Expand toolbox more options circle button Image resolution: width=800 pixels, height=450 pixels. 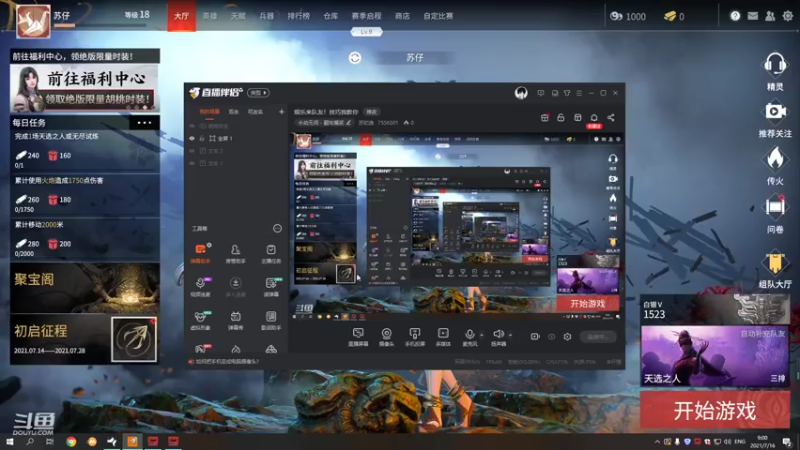pyautogui.click(x=277, y=229)
